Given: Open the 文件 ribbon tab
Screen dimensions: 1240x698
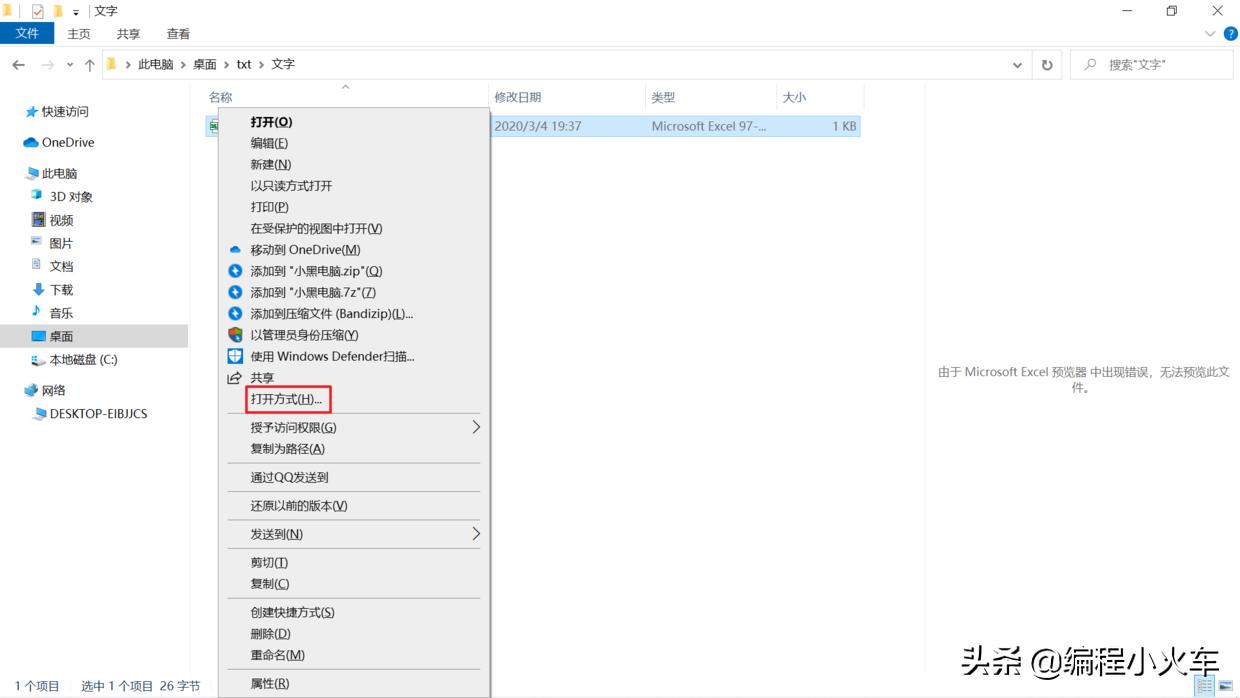Looking at the screenshot, I should coord(27,33).
